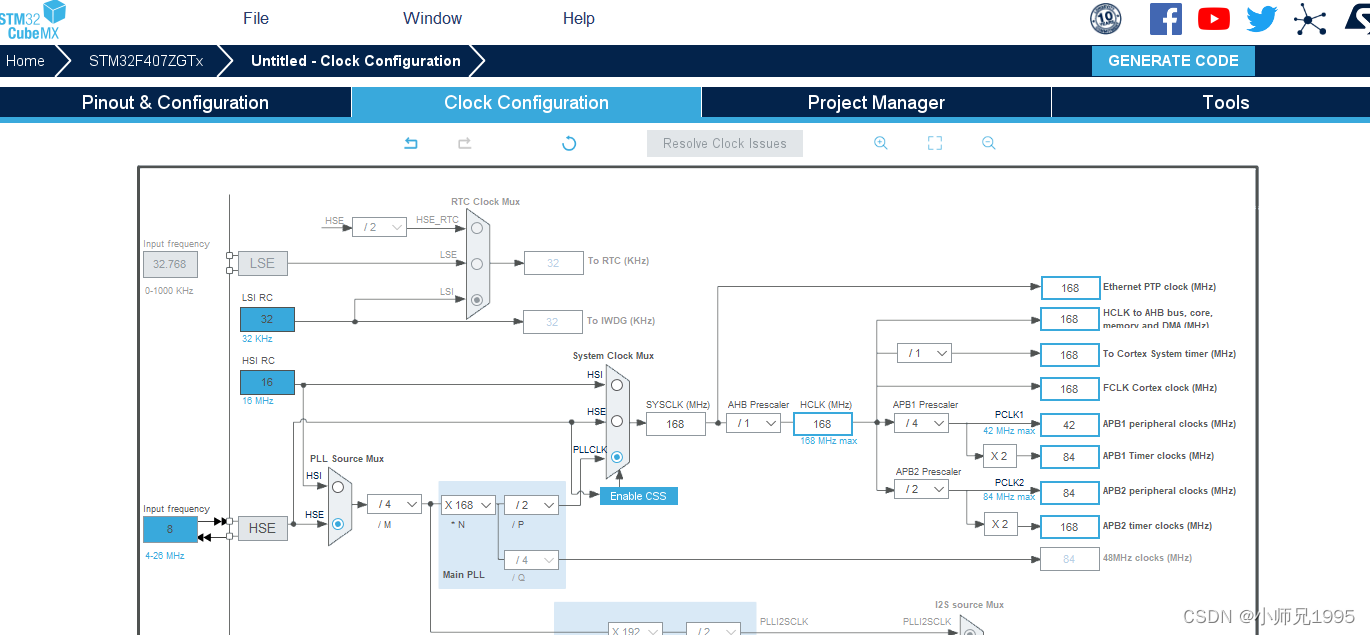
Task: Select LSE in the RTC Clock Mux
Action: pyautogui.click(x=477, y=262)
